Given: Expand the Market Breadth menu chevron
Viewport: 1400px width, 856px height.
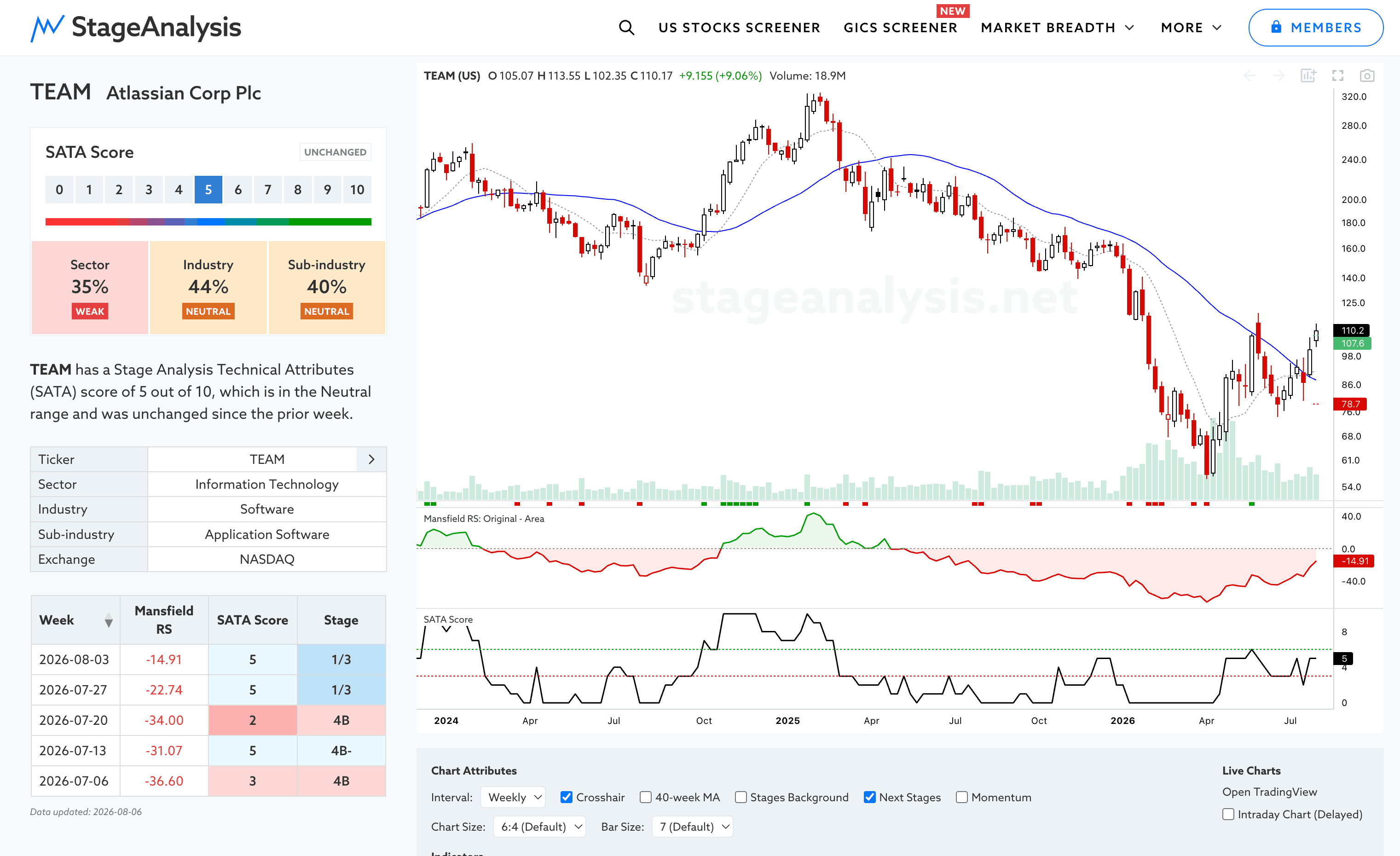Looking at the screenshot, I should [1129, 28].
